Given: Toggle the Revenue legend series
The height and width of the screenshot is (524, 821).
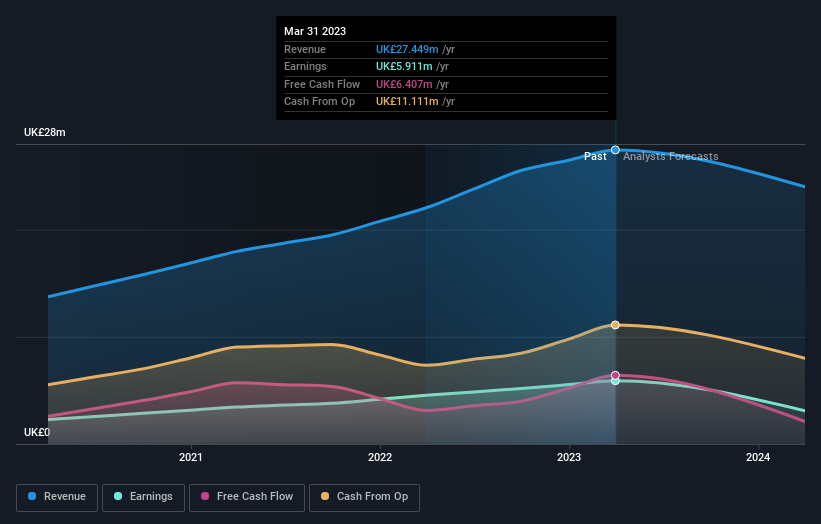Looking at the screenshot, I should 57,497.
